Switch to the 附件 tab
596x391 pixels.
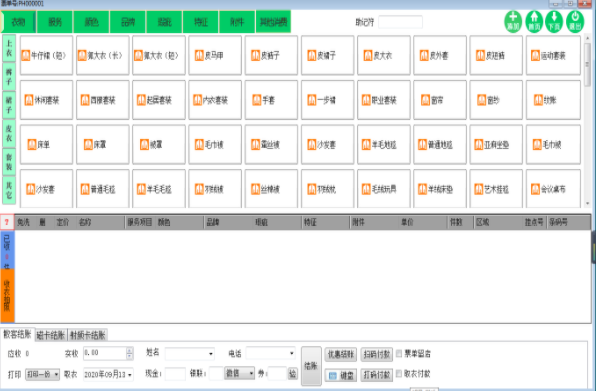coord(237,22)
